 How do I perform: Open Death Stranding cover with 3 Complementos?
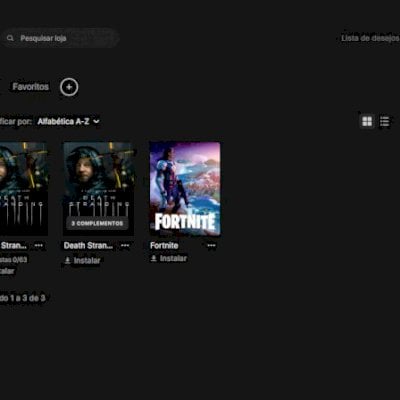[99, 189]
